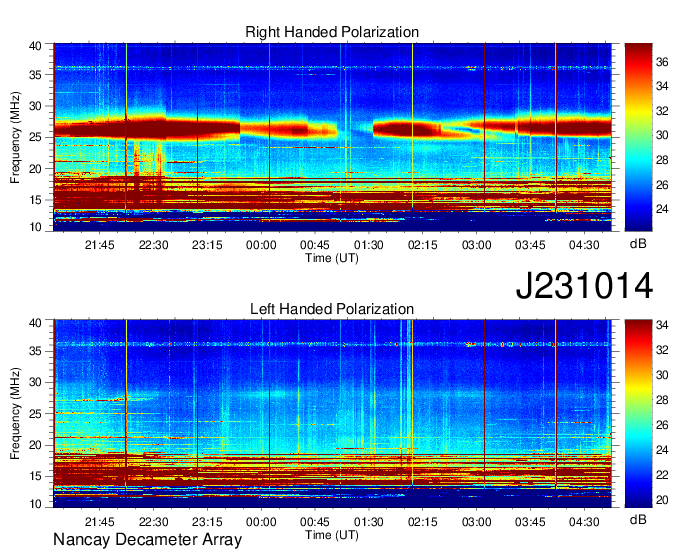Click the 'dB' unit label under left-handed color bar
Image resolution: width=680 pixels, height=552 pixels.
click(638, 519)
